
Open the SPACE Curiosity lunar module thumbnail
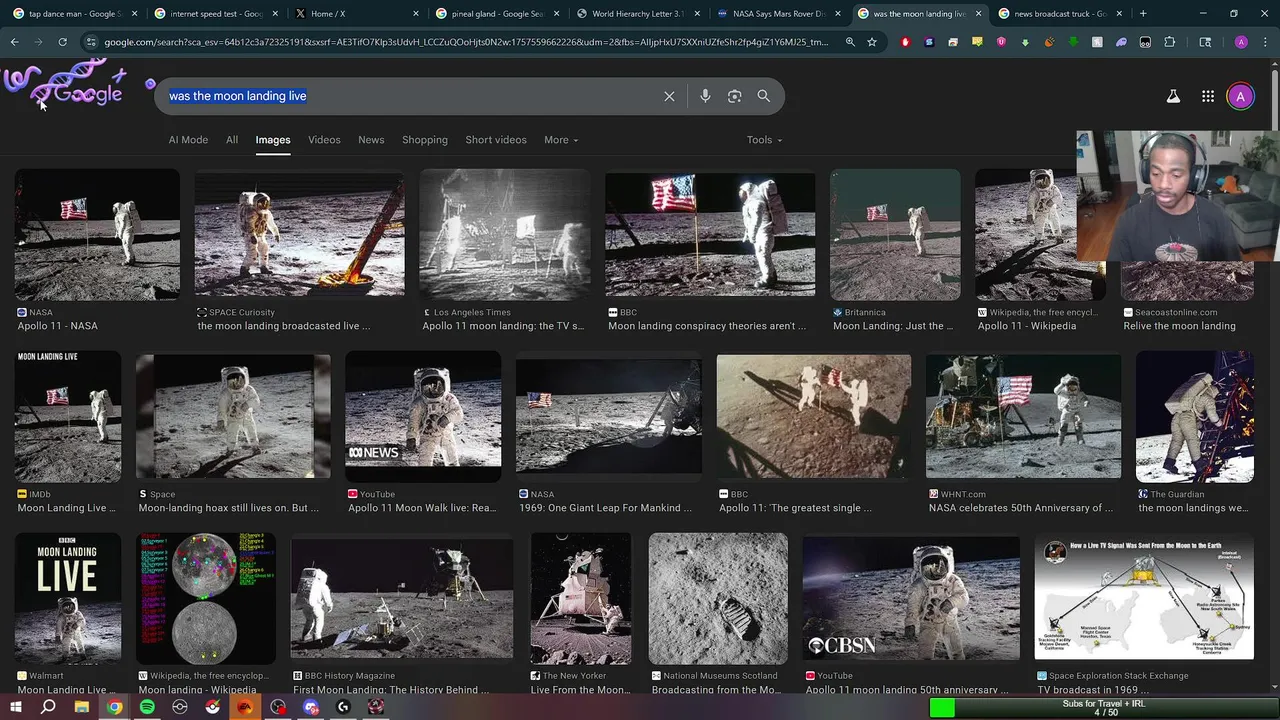[299, 235]
